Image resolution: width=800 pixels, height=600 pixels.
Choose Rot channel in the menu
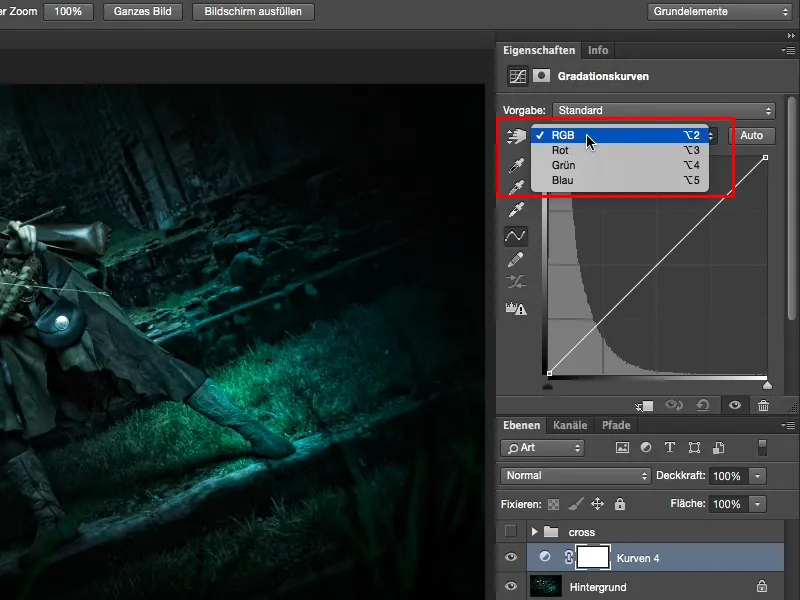pos(620,150)
